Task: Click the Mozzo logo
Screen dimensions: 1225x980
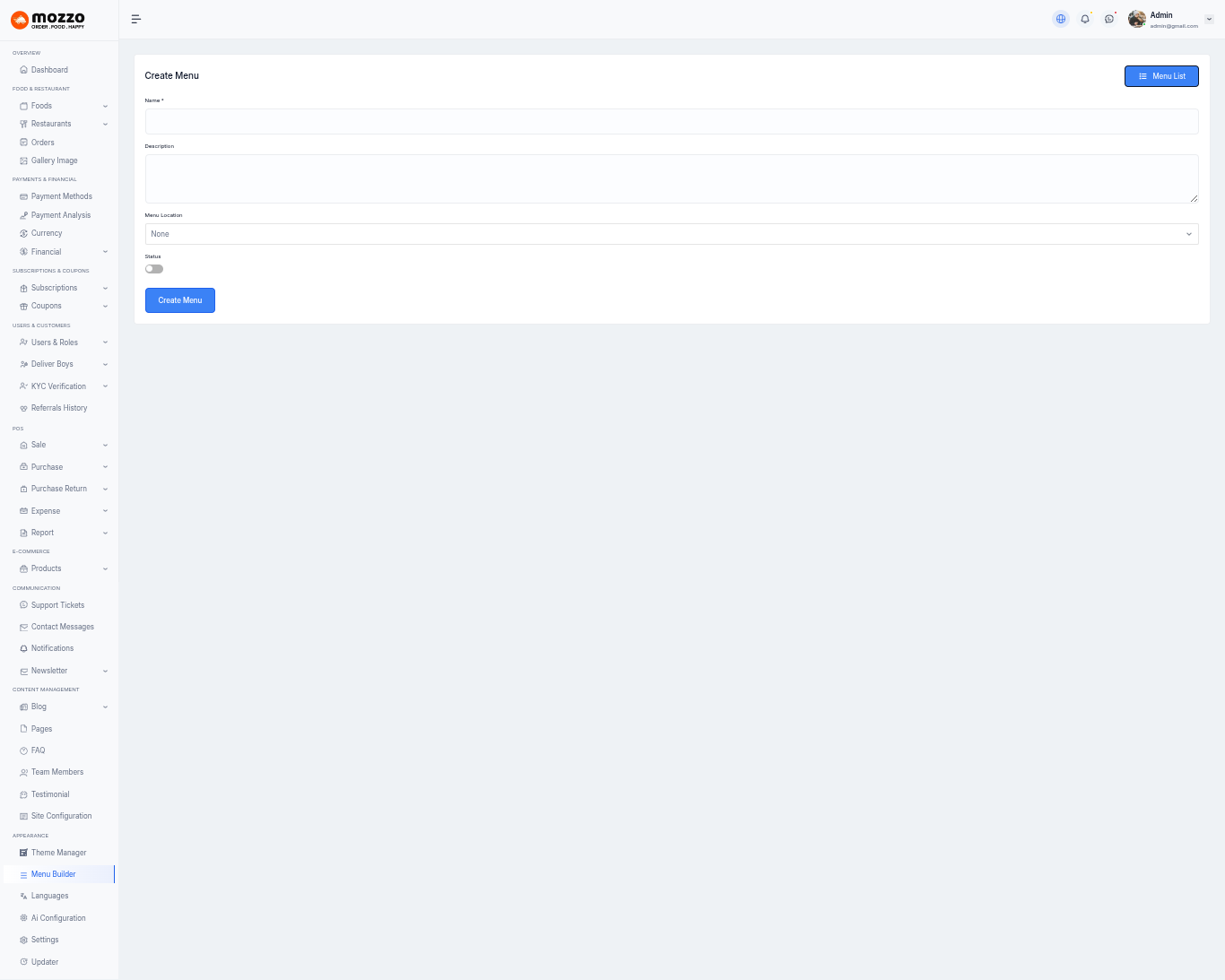Action: pos(48,20)
